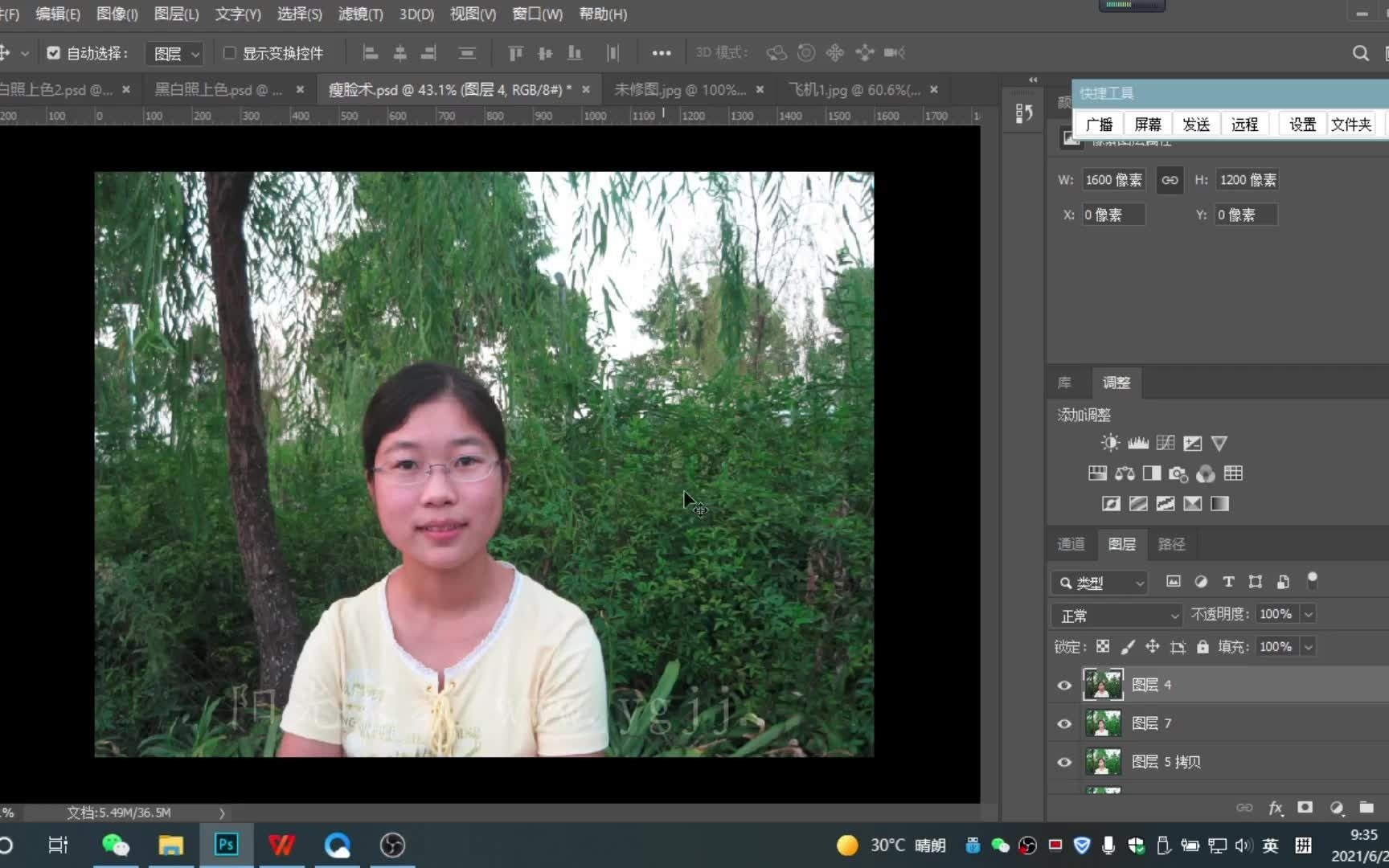Select the 瘦脸术.psd document tab
This screenshot has width=1389, height=868.
click(x=446, y=89)
